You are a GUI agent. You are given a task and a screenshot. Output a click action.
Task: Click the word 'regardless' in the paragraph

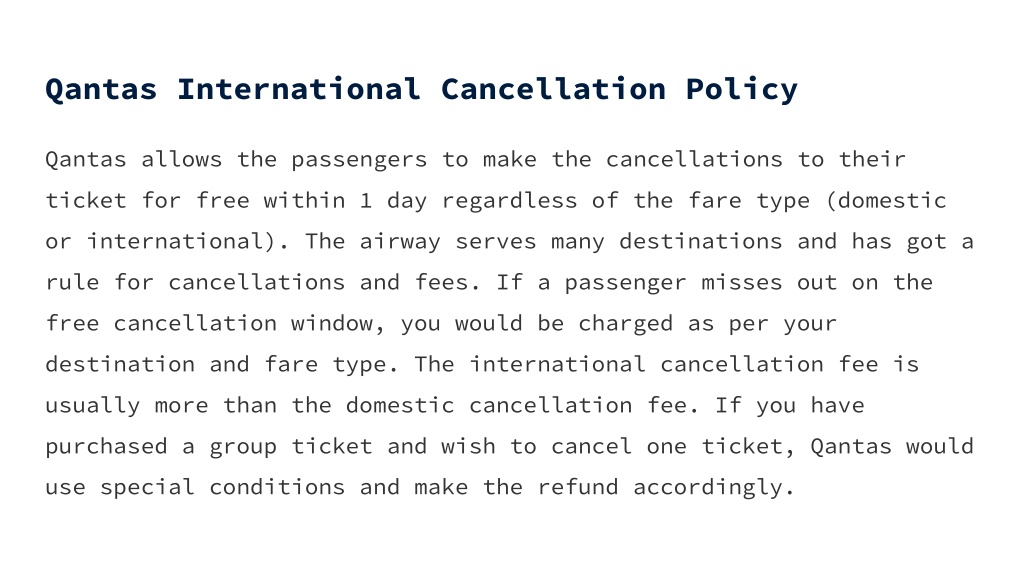coord(509,201)
